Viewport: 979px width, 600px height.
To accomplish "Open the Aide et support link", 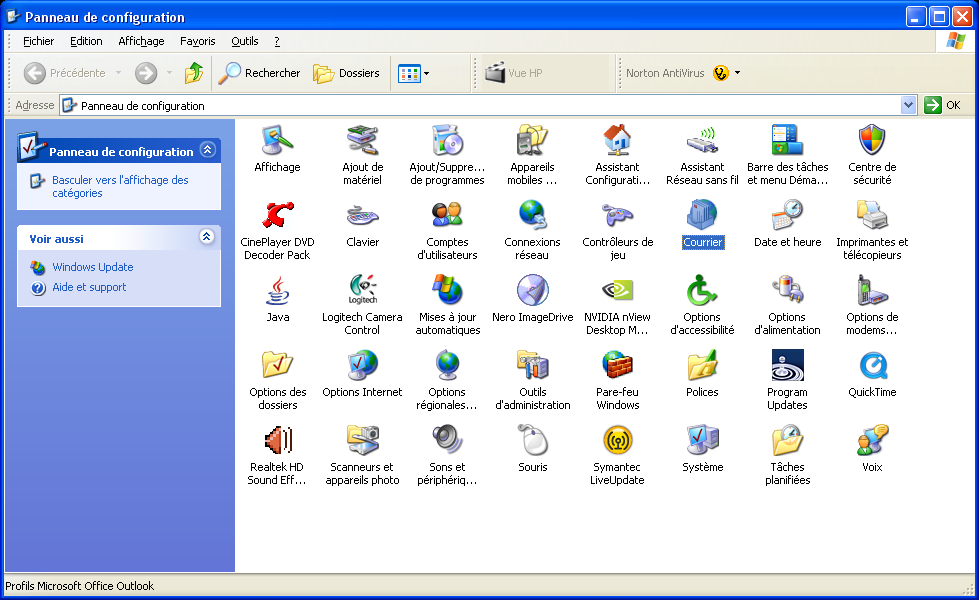I will 89,287.
